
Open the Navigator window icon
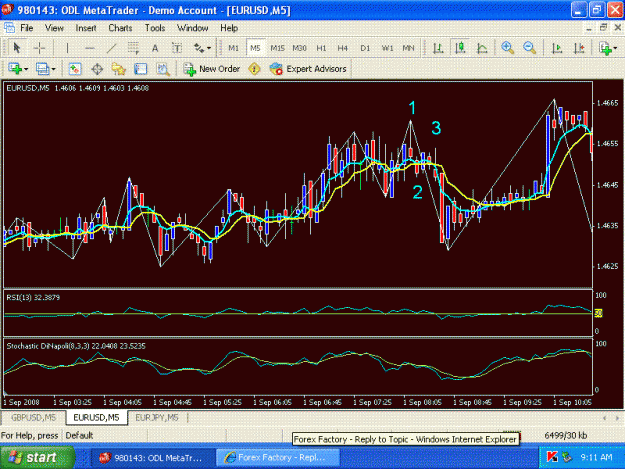click(118, 69)
